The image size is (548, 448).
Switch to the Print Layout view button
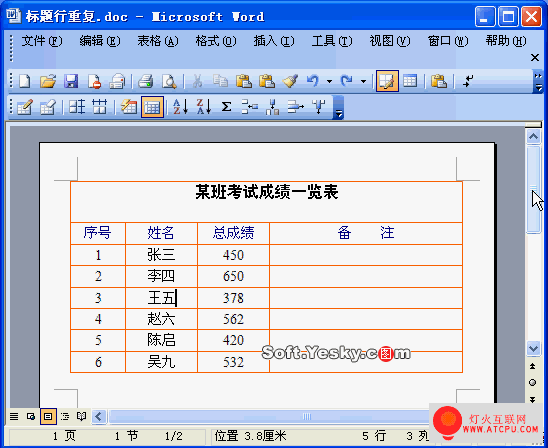click(48, 416)
